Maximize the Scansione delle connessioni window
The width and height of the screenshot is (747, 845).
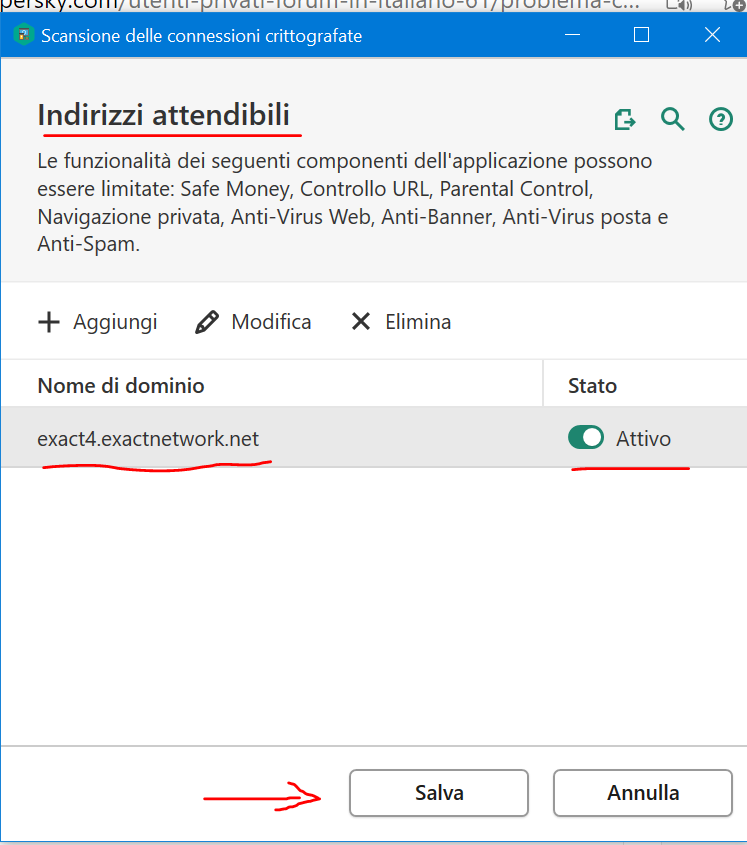coord(641,35)
